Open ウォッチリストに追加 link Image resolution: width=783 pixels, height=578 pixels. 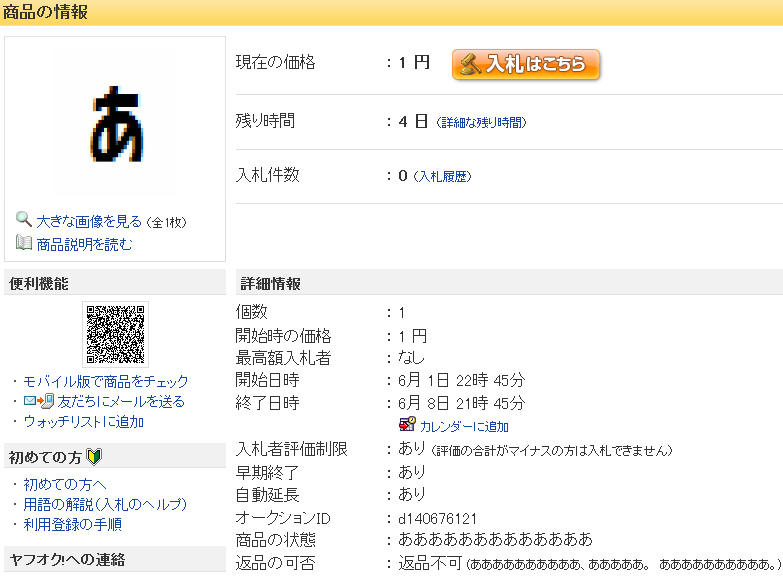coord(83,422)
